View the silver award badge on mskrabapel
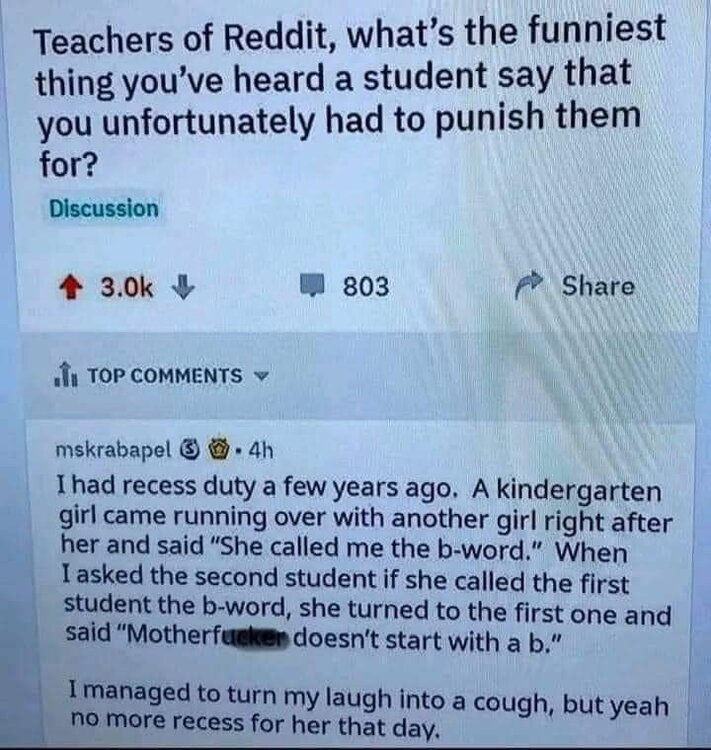This screenshot has width=711, height=750. [189, 450]
